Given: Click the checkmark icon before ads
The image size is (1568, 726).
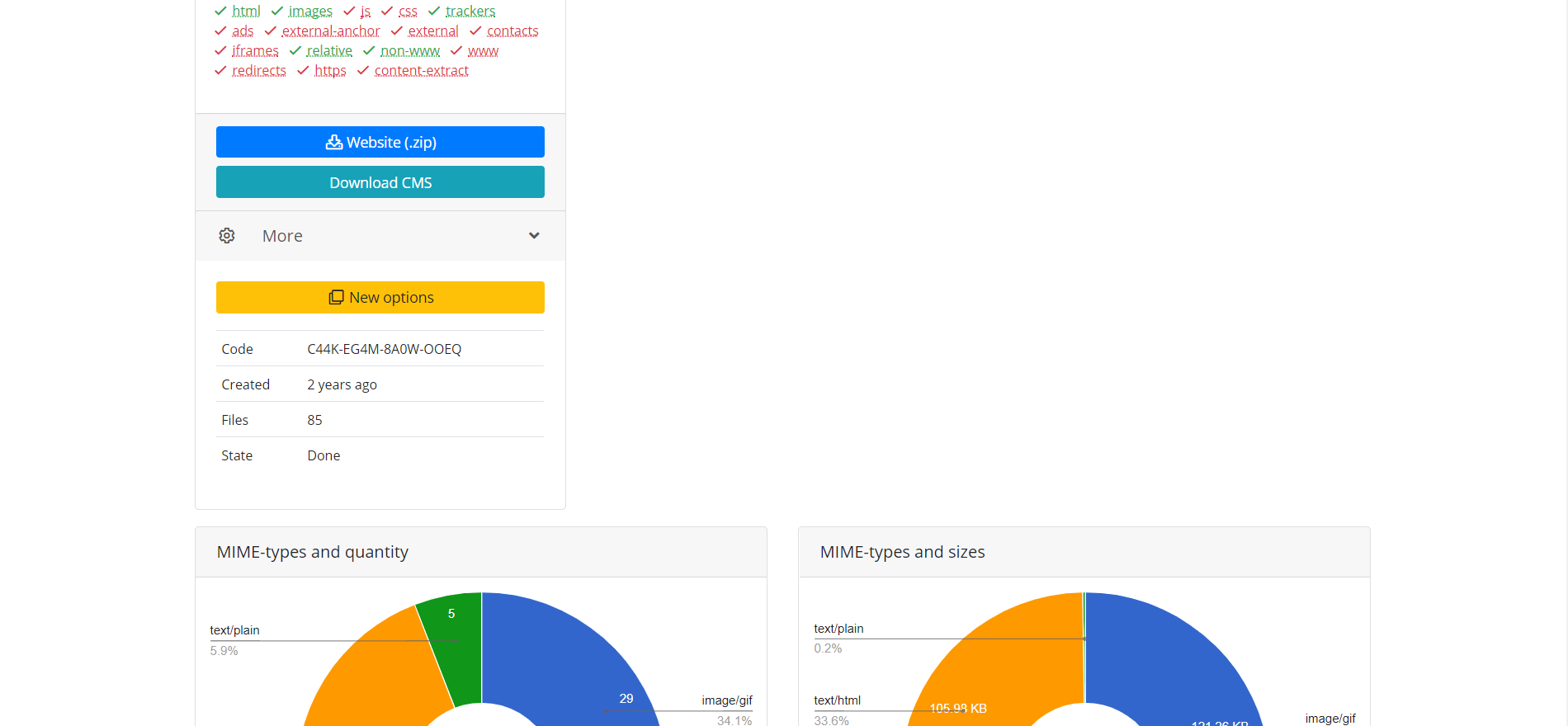Looking at the screenshot, I should (x=220, y=31).
